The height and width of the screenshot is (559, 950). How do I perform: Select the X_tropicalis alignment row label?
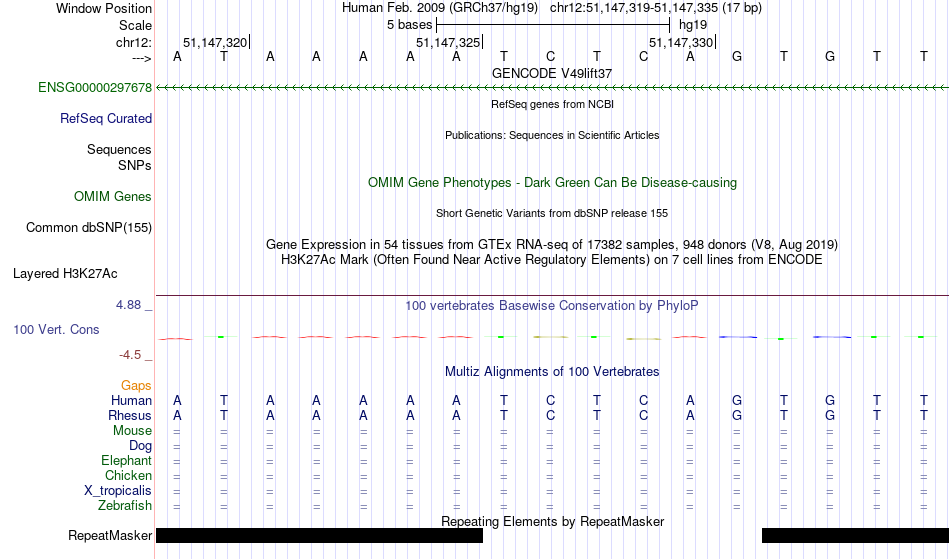118,491
